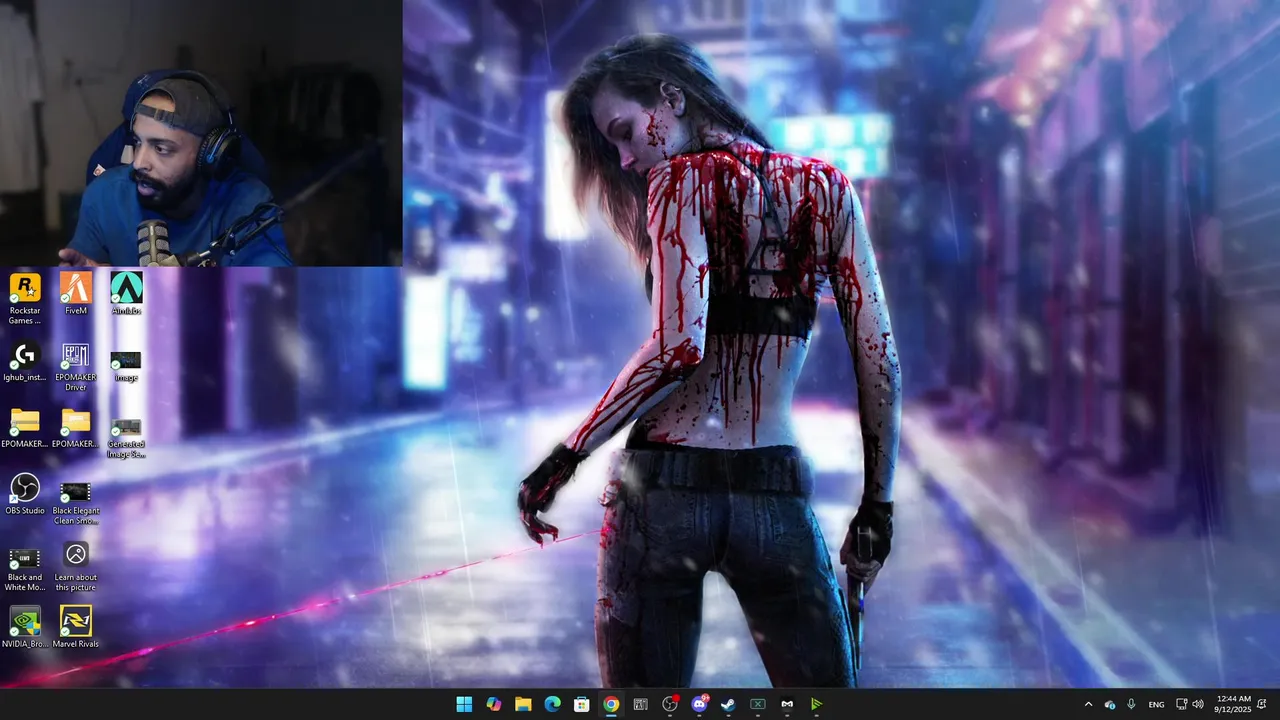Open the Aimlabs desktop icon
Viewport: 1280px width, 720px height.
tap(126, 294)
